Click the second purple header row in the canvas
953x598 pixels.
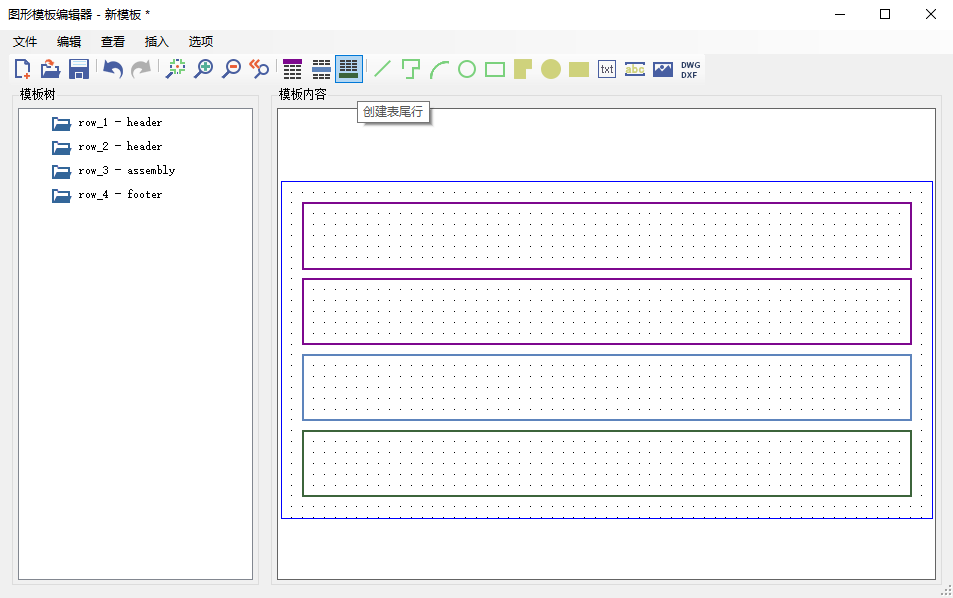click(x=607, y=312)
